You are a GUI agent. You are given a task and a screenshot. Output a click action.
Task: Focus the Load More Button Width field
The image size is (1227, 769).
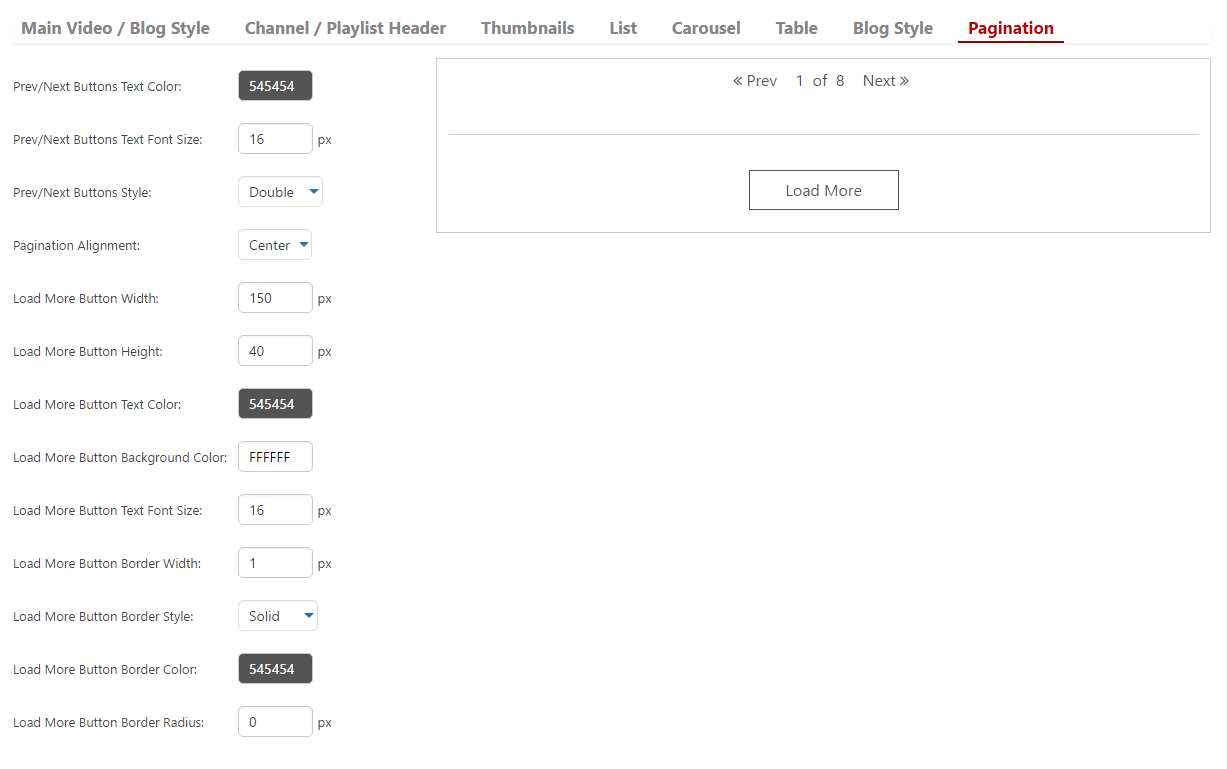(275, 298)
